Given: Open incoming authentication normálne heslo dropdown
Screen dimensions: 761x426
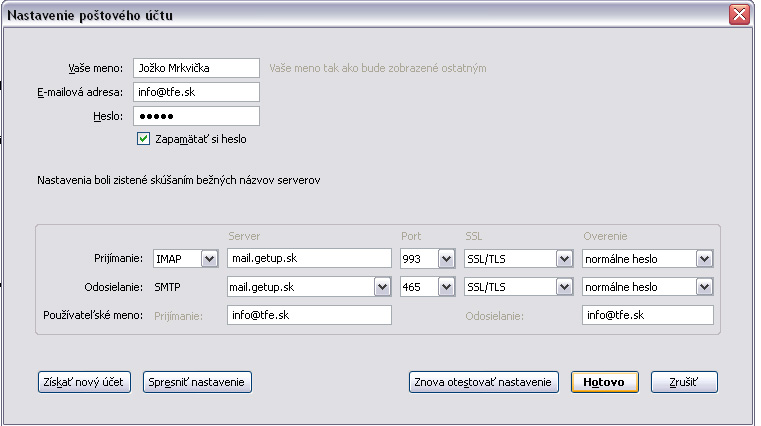Looking at the screenshot, I should click(705, 259).
